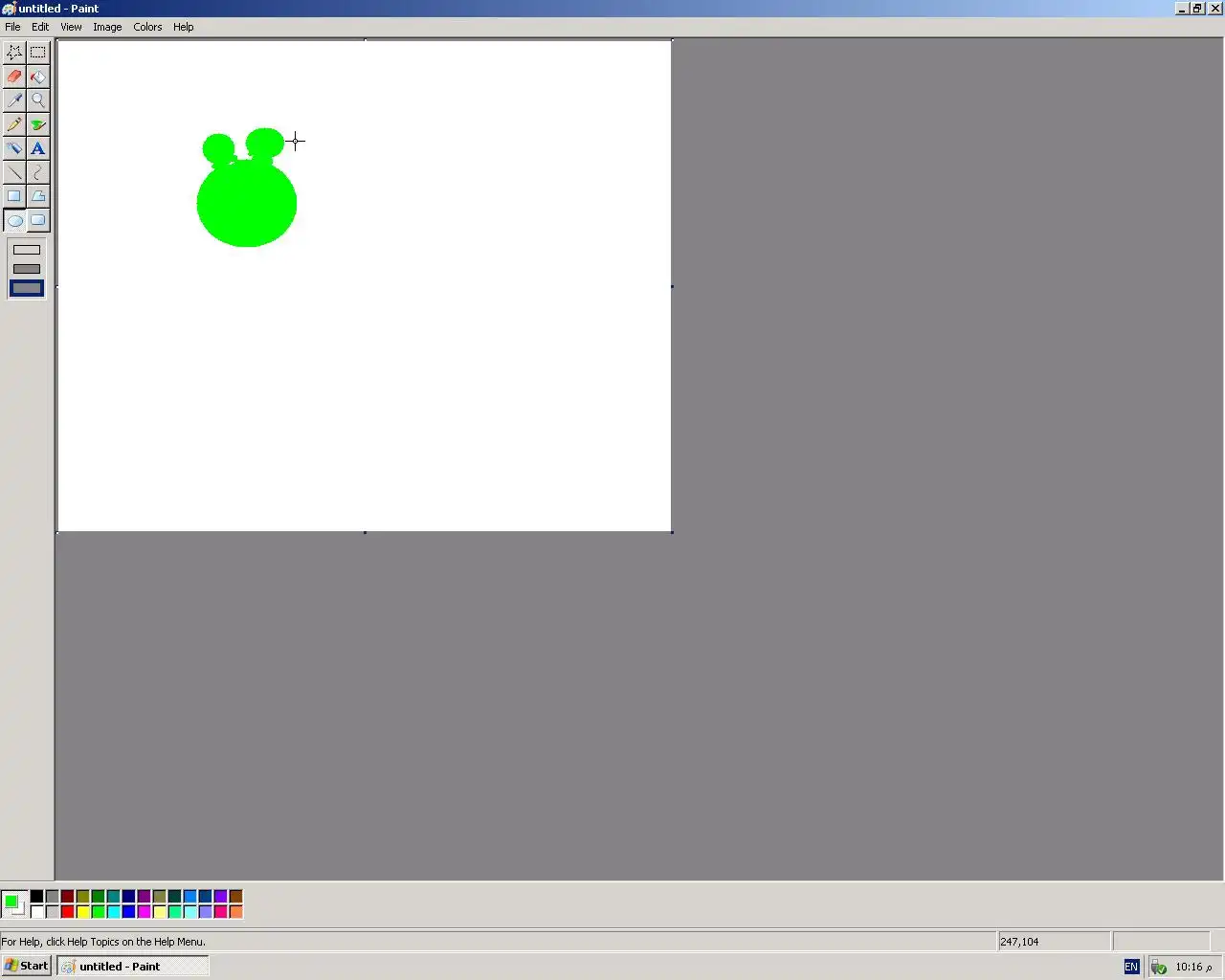Pick the dark red (maroon) swatch

click(67, 897)
